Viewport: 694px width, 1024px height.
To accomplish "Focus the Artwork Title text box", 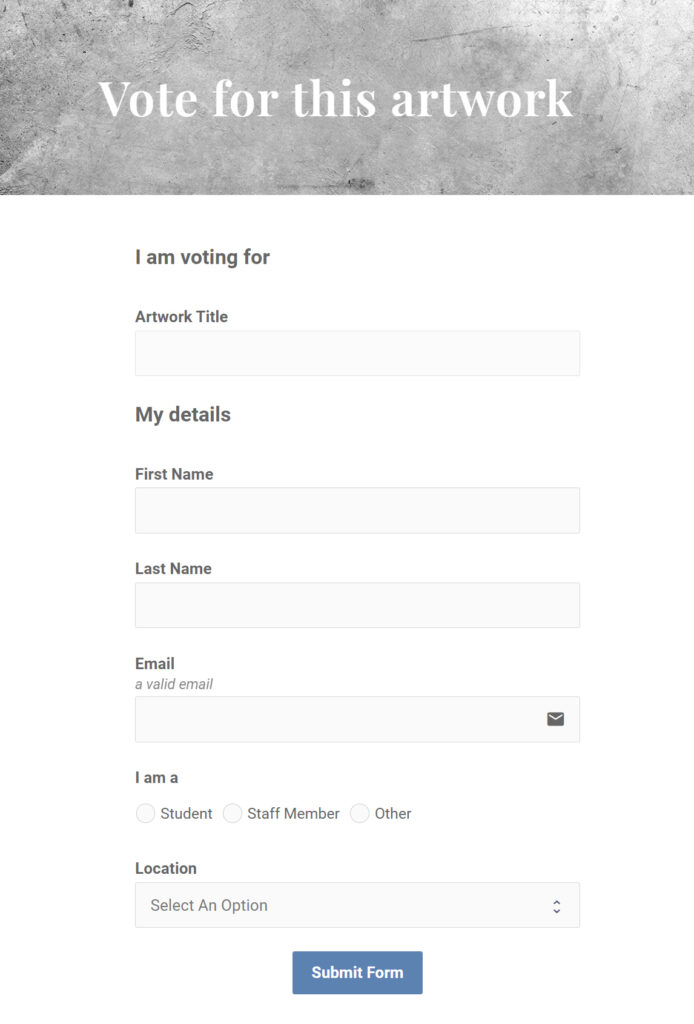I will click(357, 353).
